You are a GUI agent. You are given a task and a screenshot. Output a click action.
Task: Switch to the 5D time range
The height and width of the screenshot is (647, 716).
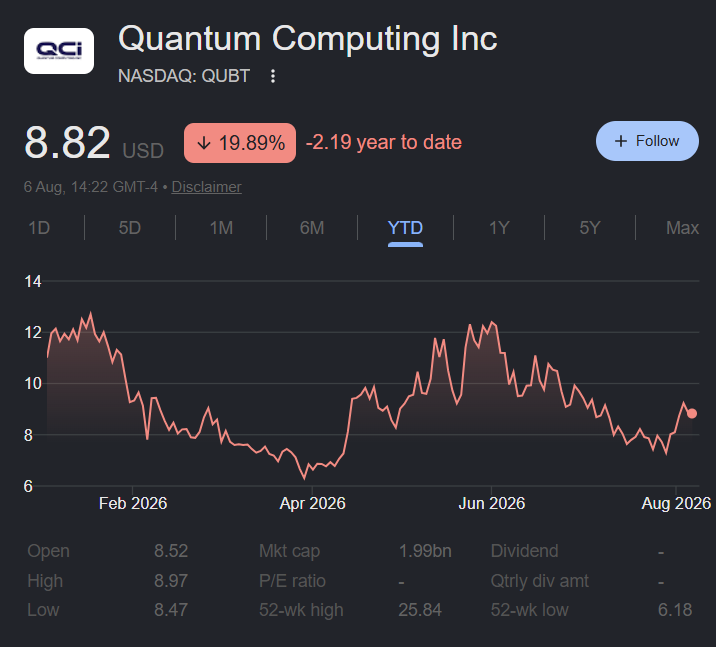point(130,228)
